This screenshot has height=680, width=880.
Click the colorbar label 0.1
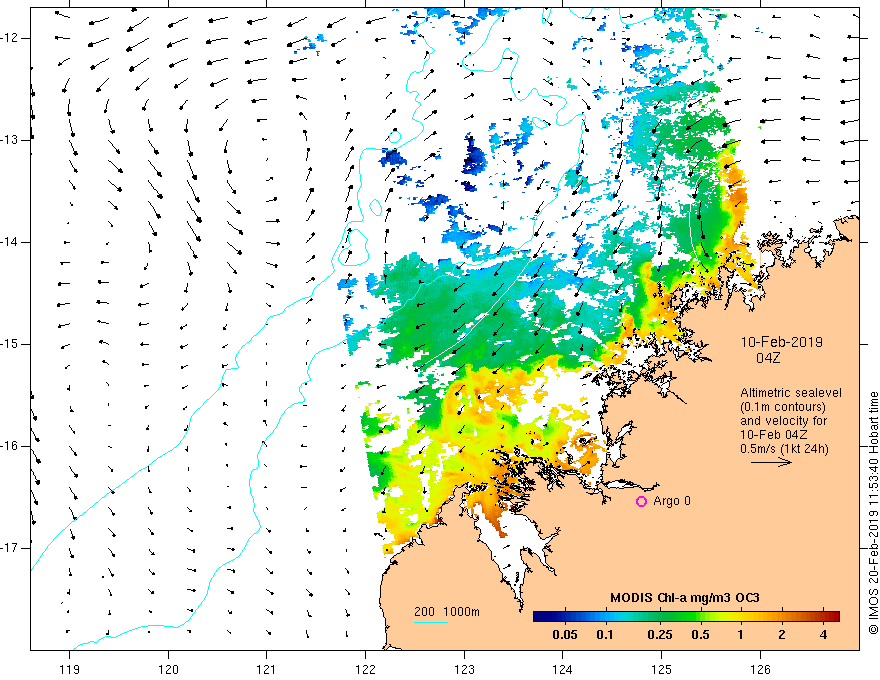pyautogui.click(x=605, y=635)
